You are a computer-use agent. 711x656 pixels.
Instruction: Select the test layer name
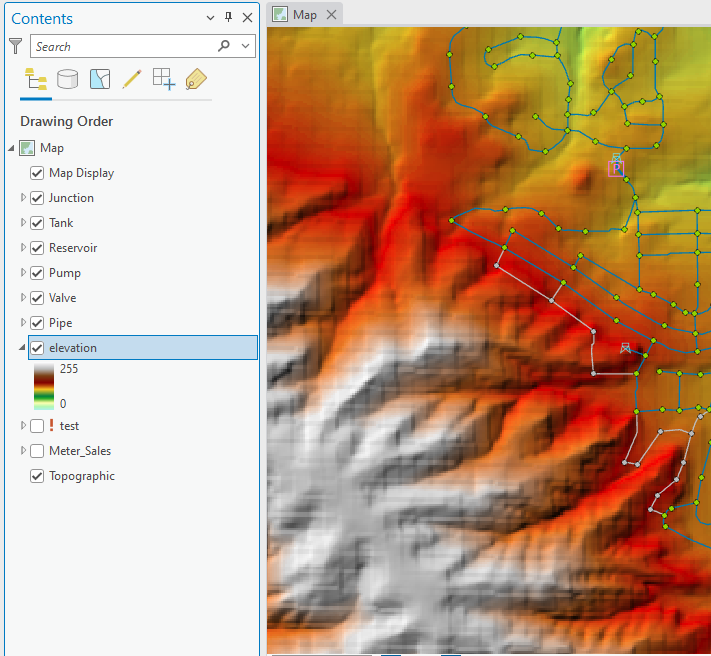point(69,426)
